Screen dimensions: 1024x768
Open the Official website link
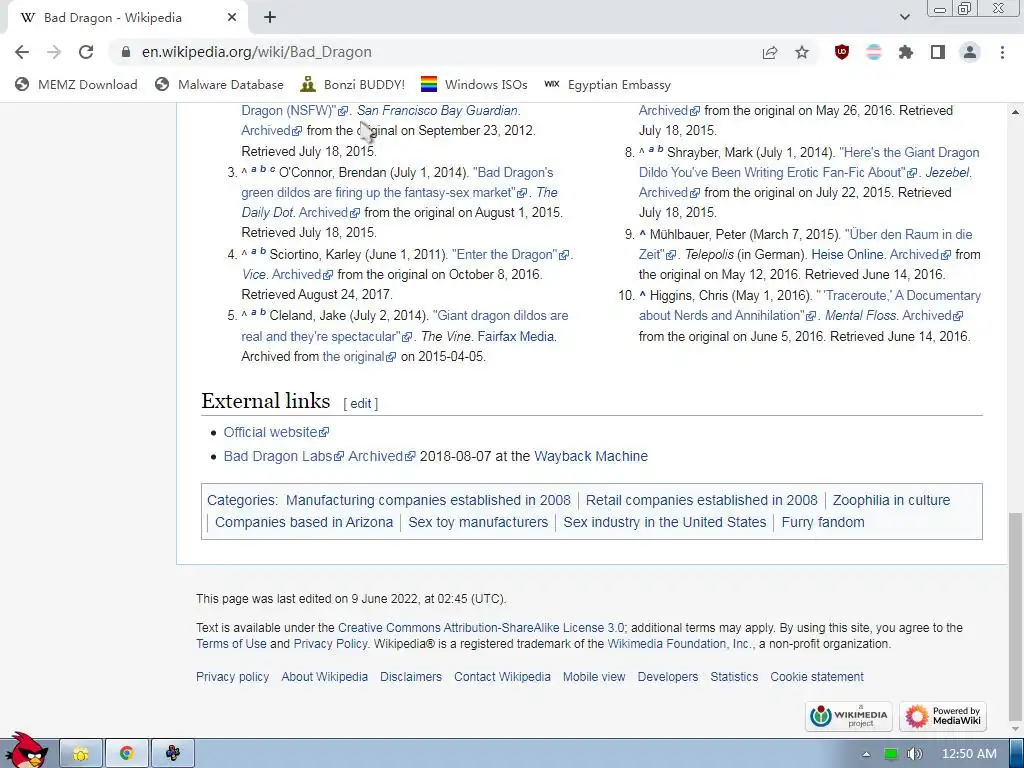pos(276,432)
